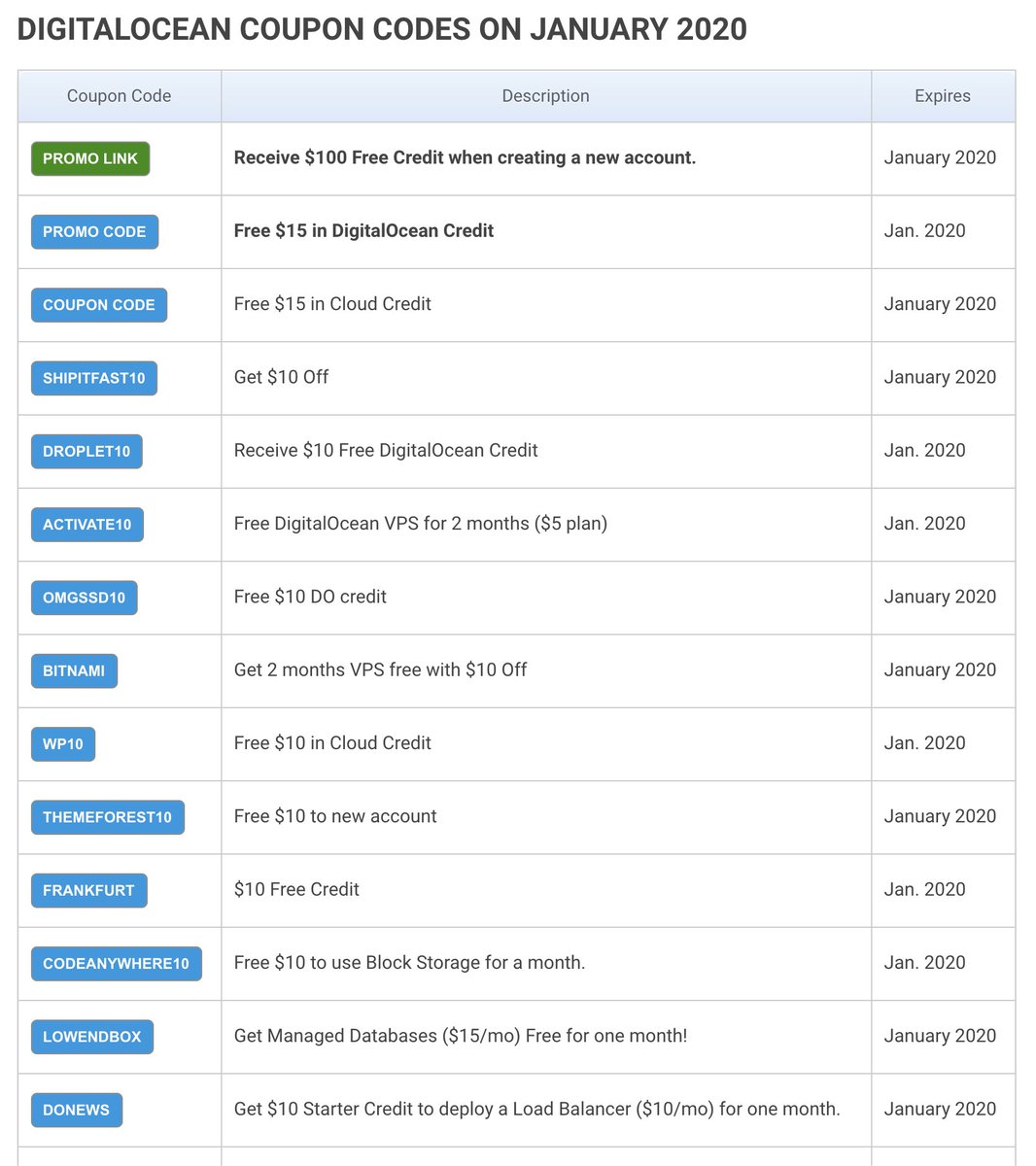Click 'Receive $10 Free DigitalOcean Credit' text
This screenshot has width=1036, height=1166.
point(386,450)
